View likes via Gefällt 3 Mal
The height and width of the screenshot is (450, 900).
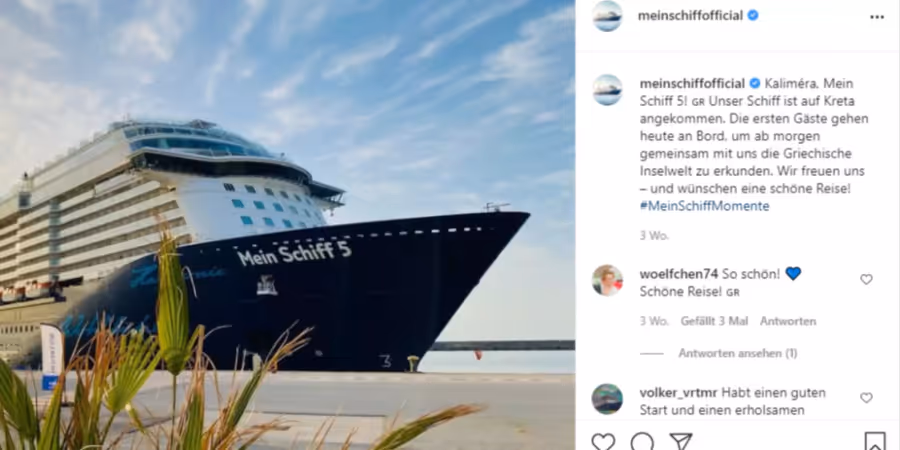[715, 321]
